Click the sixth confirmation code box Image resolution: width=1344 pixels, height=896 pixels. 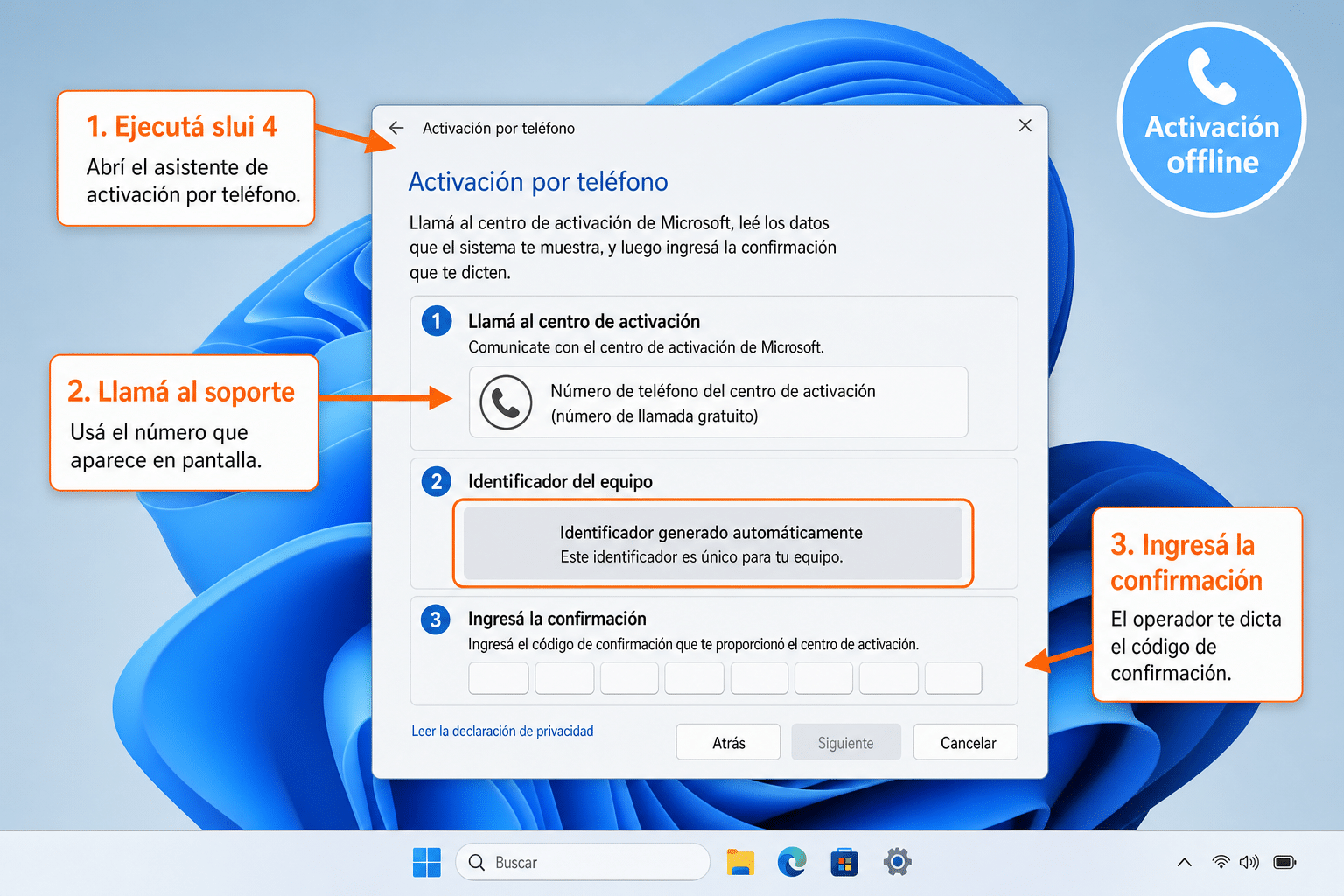pyautogui.click(x=823, y=678)
